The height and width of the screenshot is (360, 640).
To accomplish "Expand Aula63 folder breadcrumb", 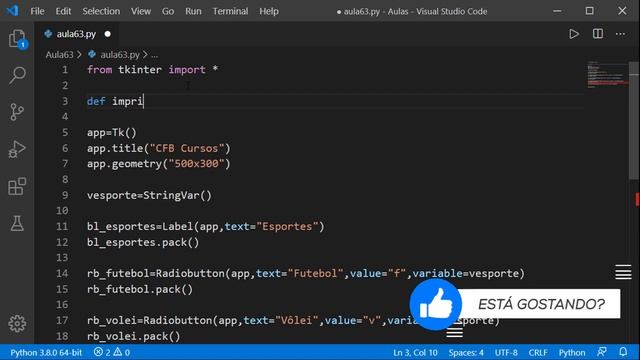I will [60, 54].
